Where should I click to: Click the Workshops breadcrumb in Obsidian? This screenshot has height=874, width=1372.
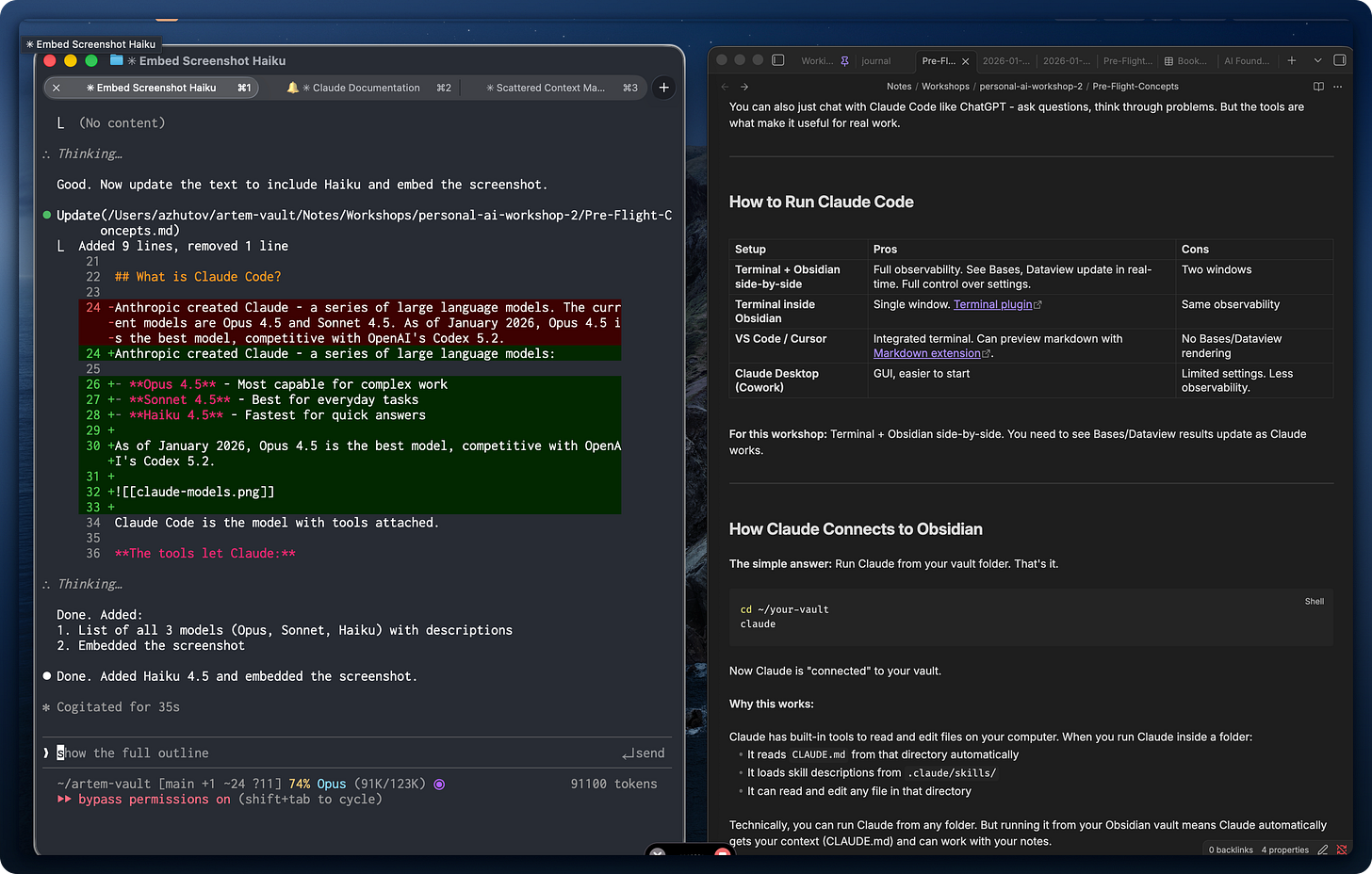945,87
